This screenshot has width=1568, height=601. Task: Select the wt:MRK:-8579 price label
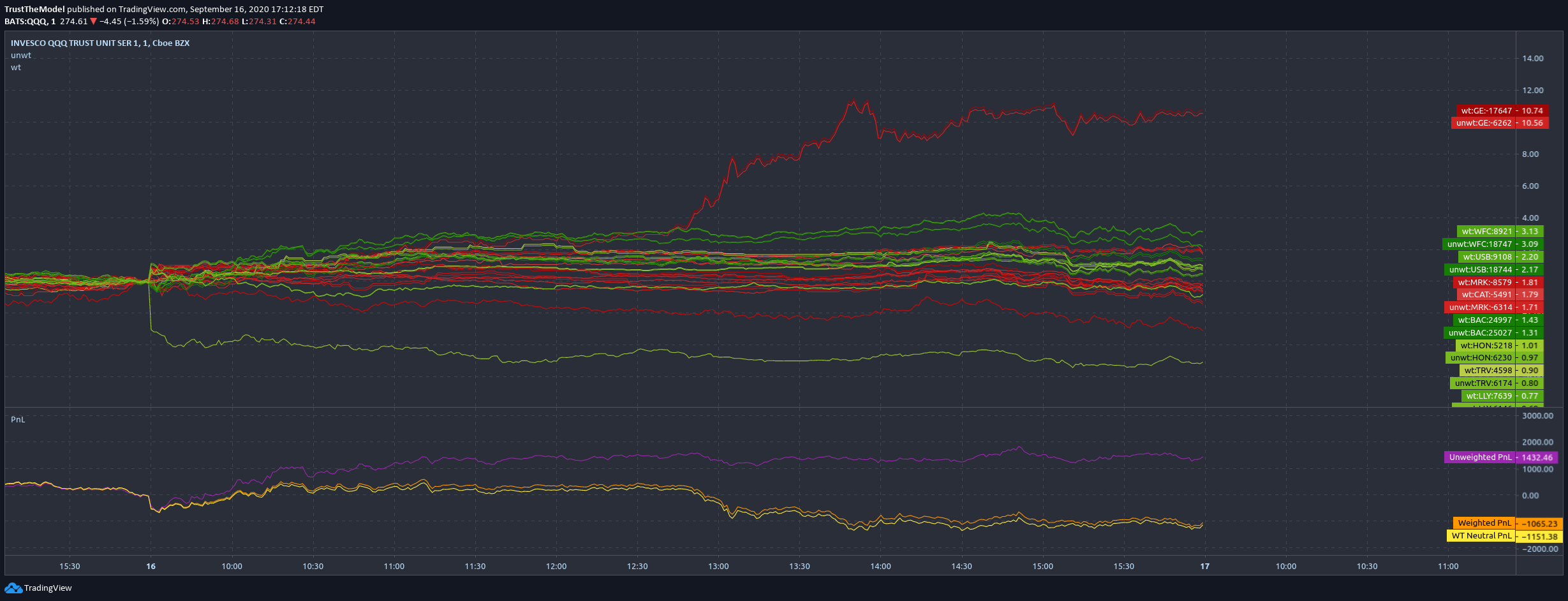click(1484, 282)
